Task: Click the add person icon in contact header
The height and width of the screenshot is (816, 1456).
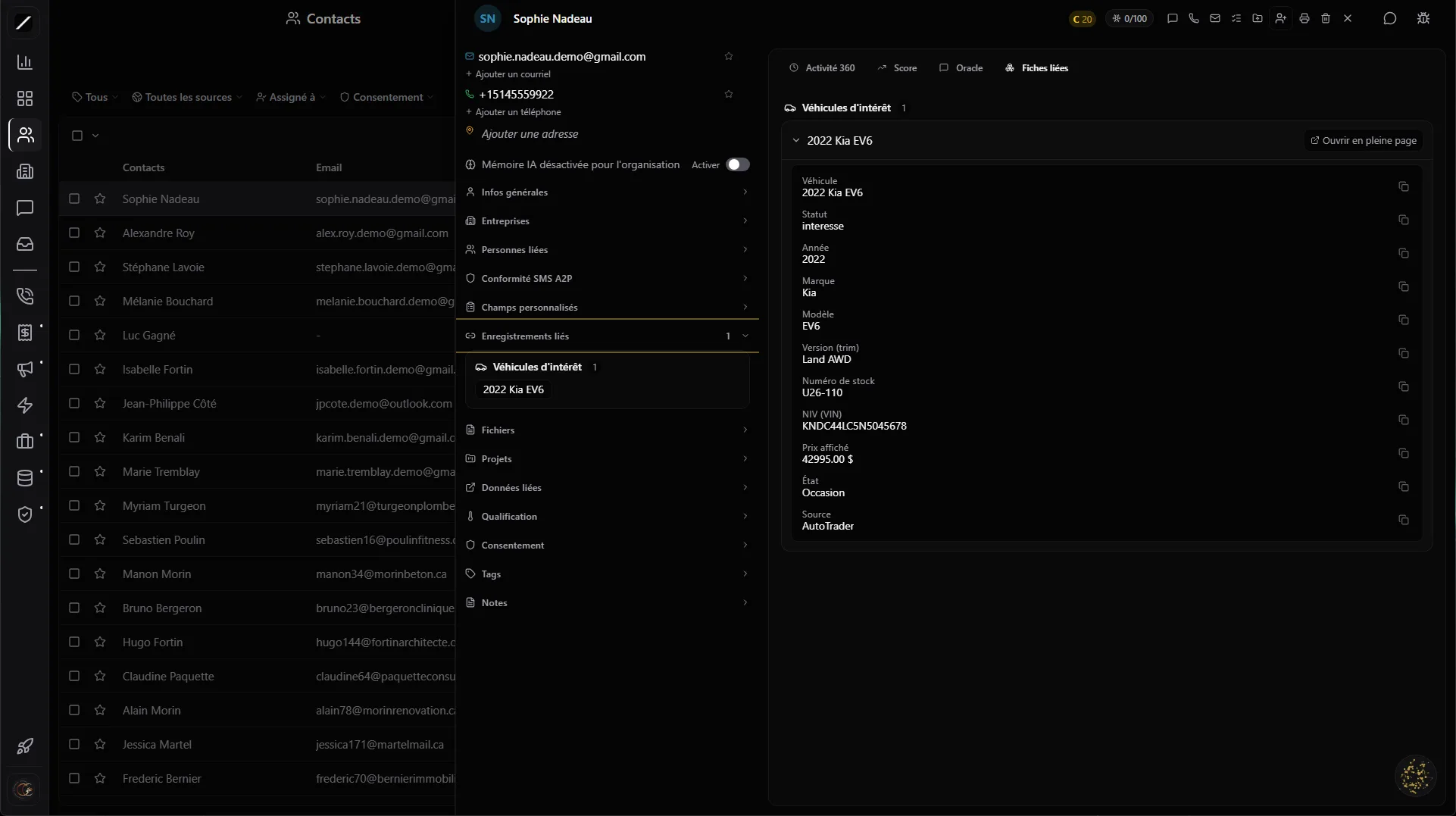Action: pos(1280,18)
